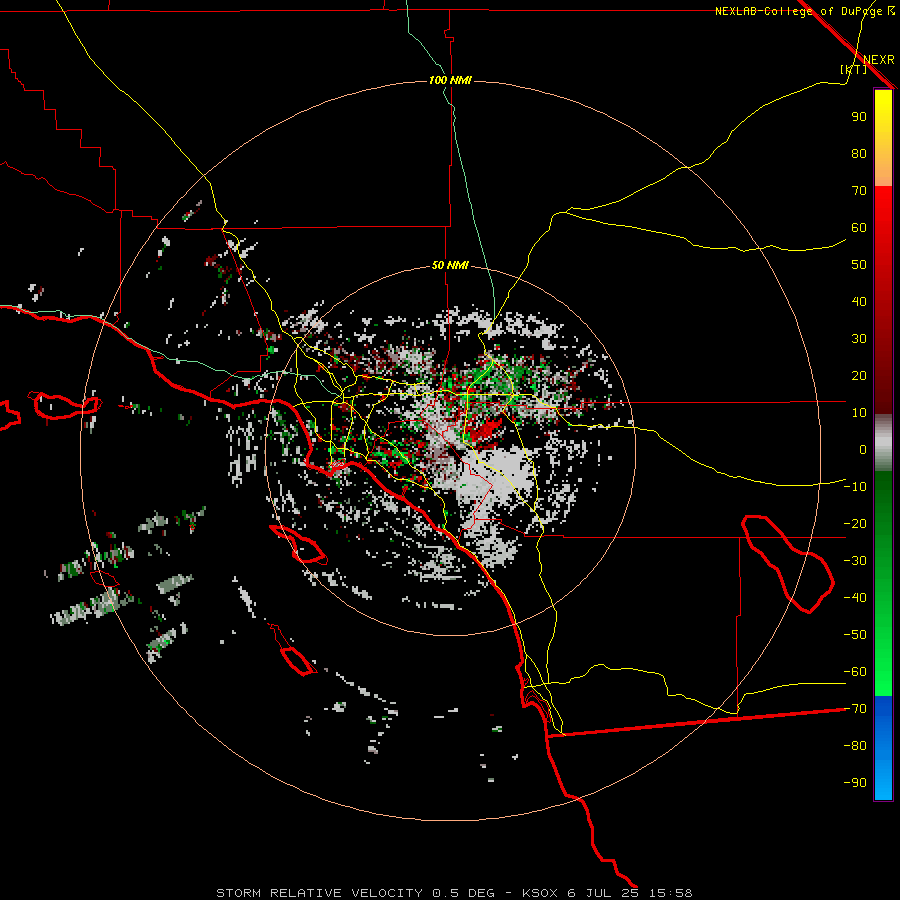Click the 30 value on the velocity scale
The height and width of the screenshot is (900, 900).
859,339
